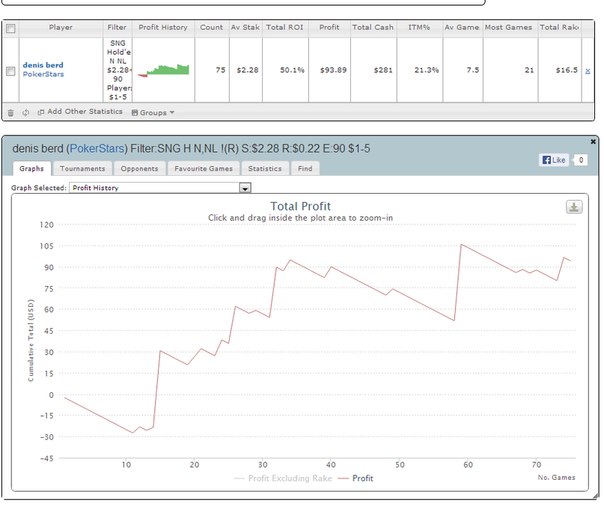Toggle the Profit Excluding Rake legend item
Image resolution: width=604 pixels, height=506 pixels.
coord(283,478)
